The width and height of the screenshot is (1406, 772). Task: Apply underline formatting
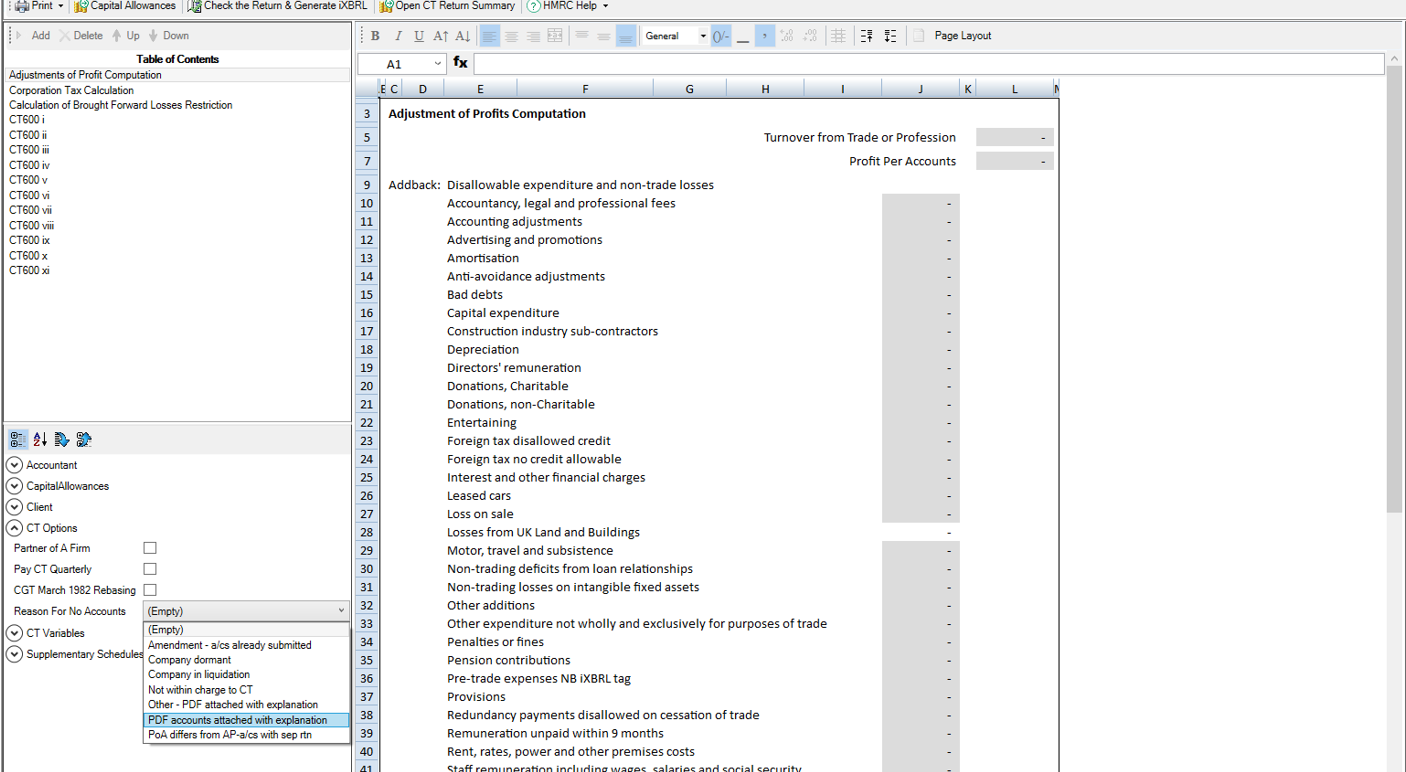[419, 36]
